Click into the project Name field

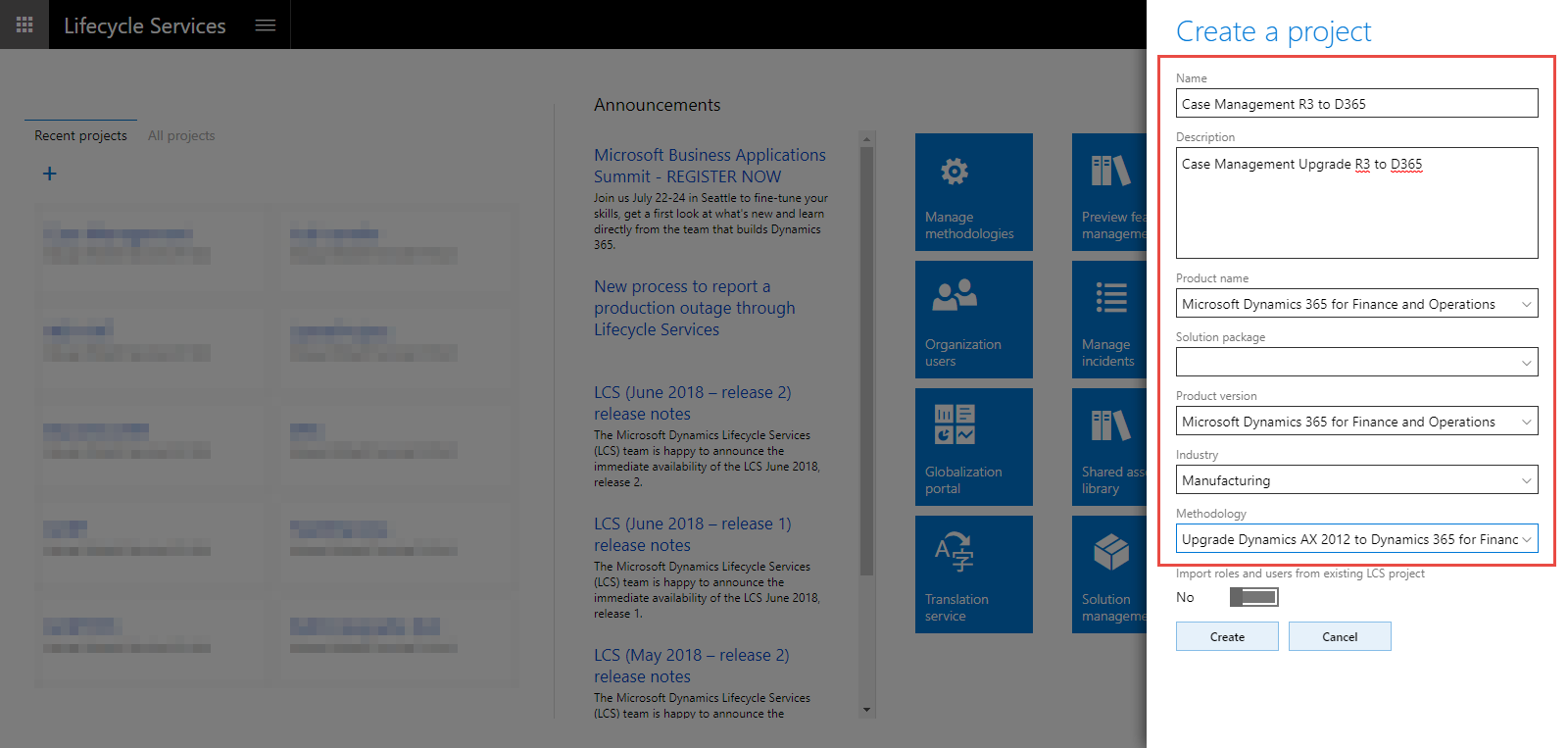tap(1357, 103)
